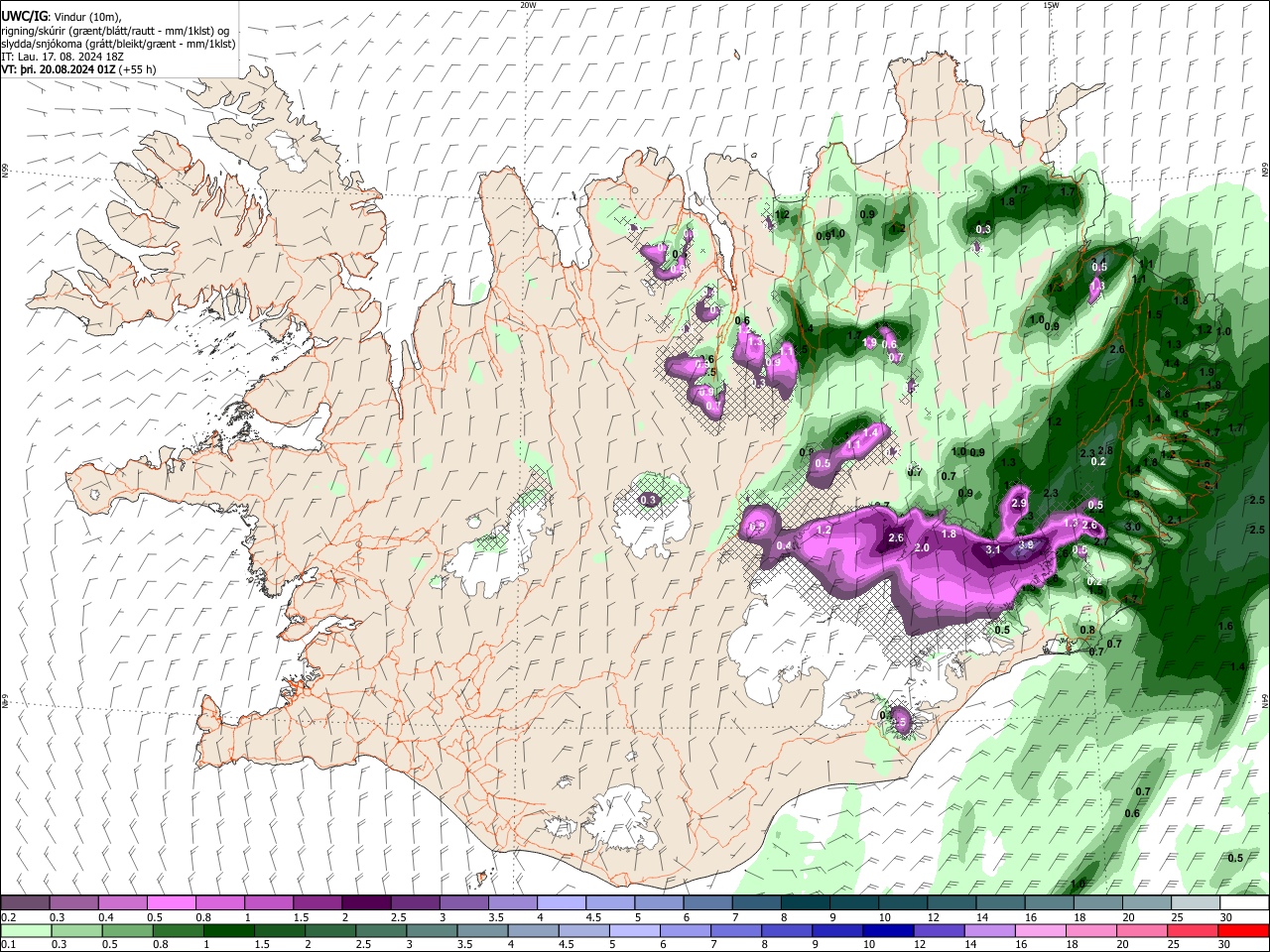1270x952 pixels.
Task: Click the near-white swatch at 30 in top legend
Action: [x=1244, y=902]
